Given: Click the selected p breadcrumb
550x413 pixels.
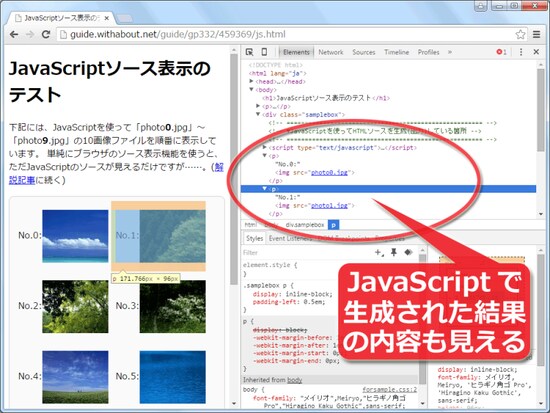Looking at the screenshot, I should pos(333,225).
